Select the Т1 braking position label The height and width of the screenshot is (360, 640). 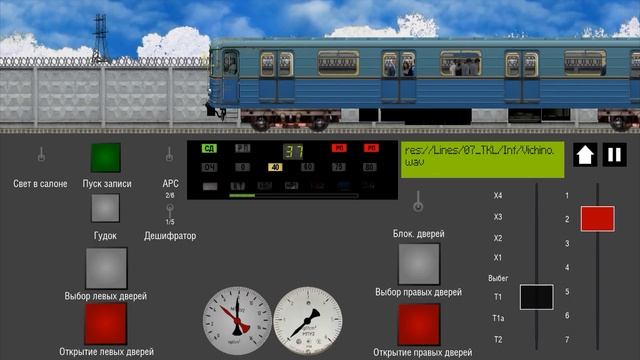pos(498,297)
